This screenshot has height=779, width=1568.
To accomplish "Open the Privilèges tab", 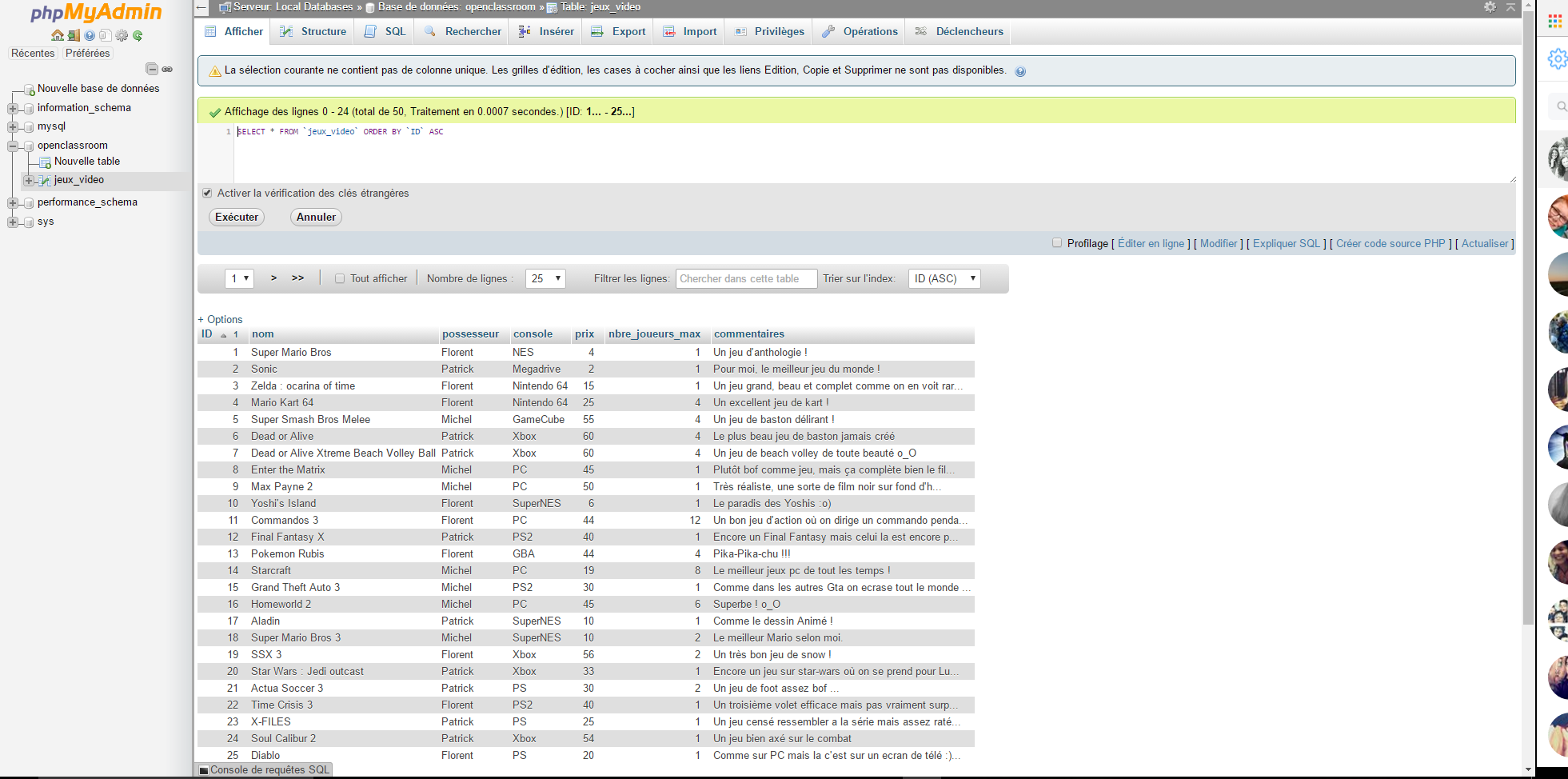I will [x=769, y=31].
